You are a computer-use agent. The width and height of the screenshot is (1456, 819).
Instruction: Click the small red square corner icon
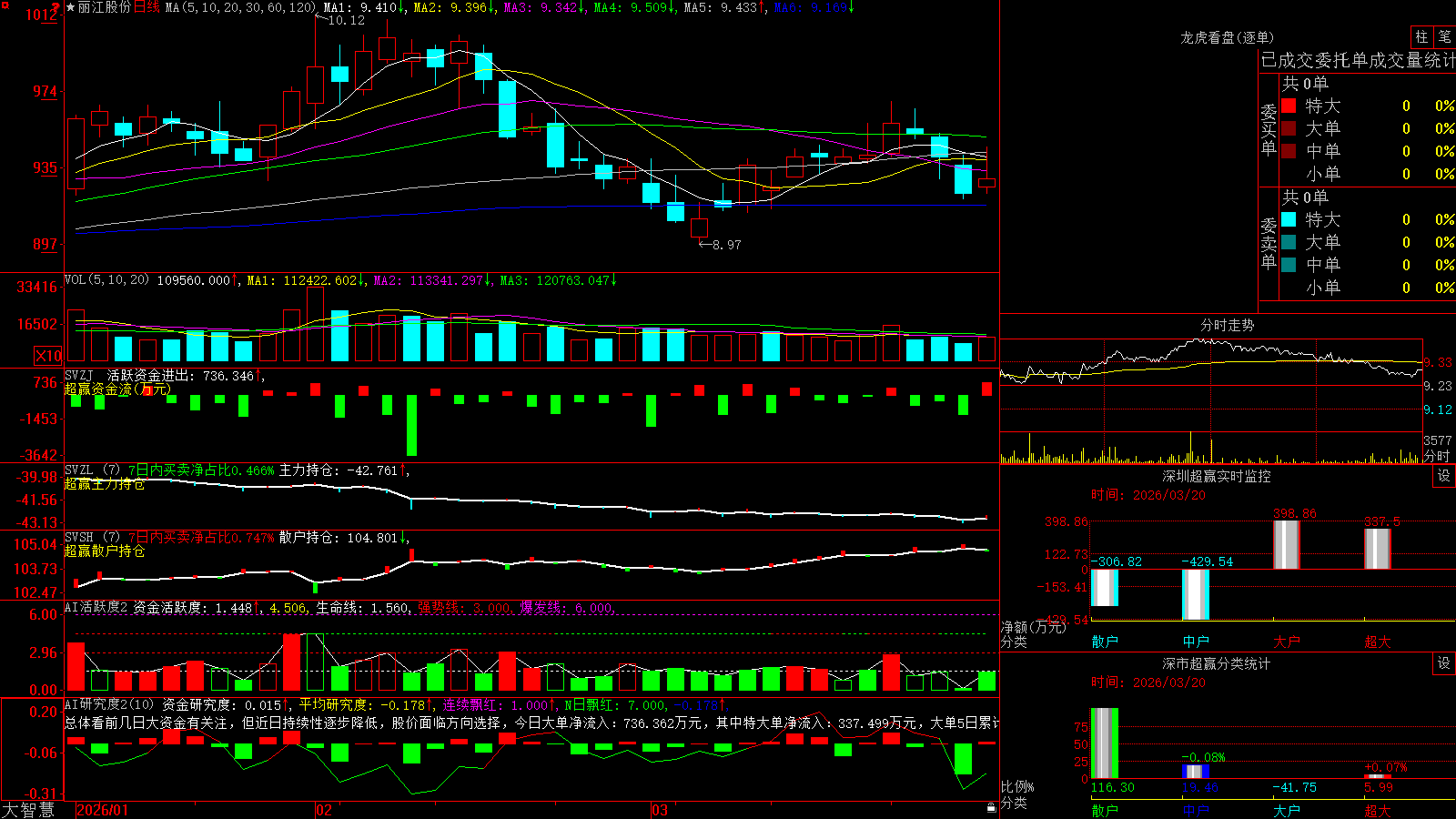[x=5, y=5]
